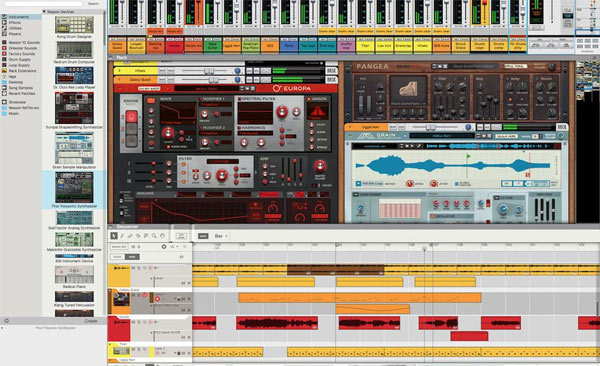Collapse the Sequencer panel header
Image resolution: width=600 pixels, height=366 pixels.
(x=111, y=227)
